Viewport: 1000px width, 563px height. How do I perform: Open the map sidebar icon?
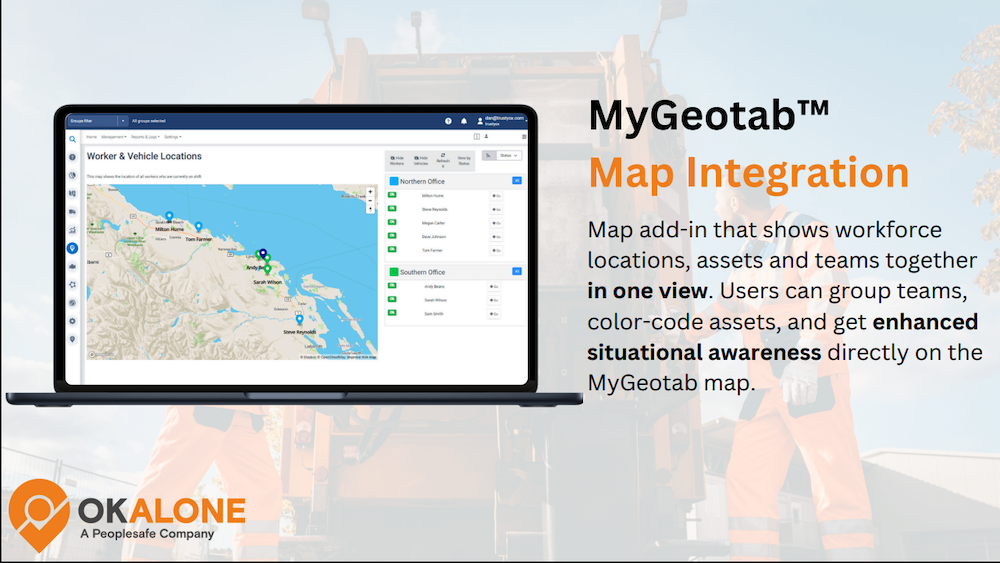click(x=73, y=193)
